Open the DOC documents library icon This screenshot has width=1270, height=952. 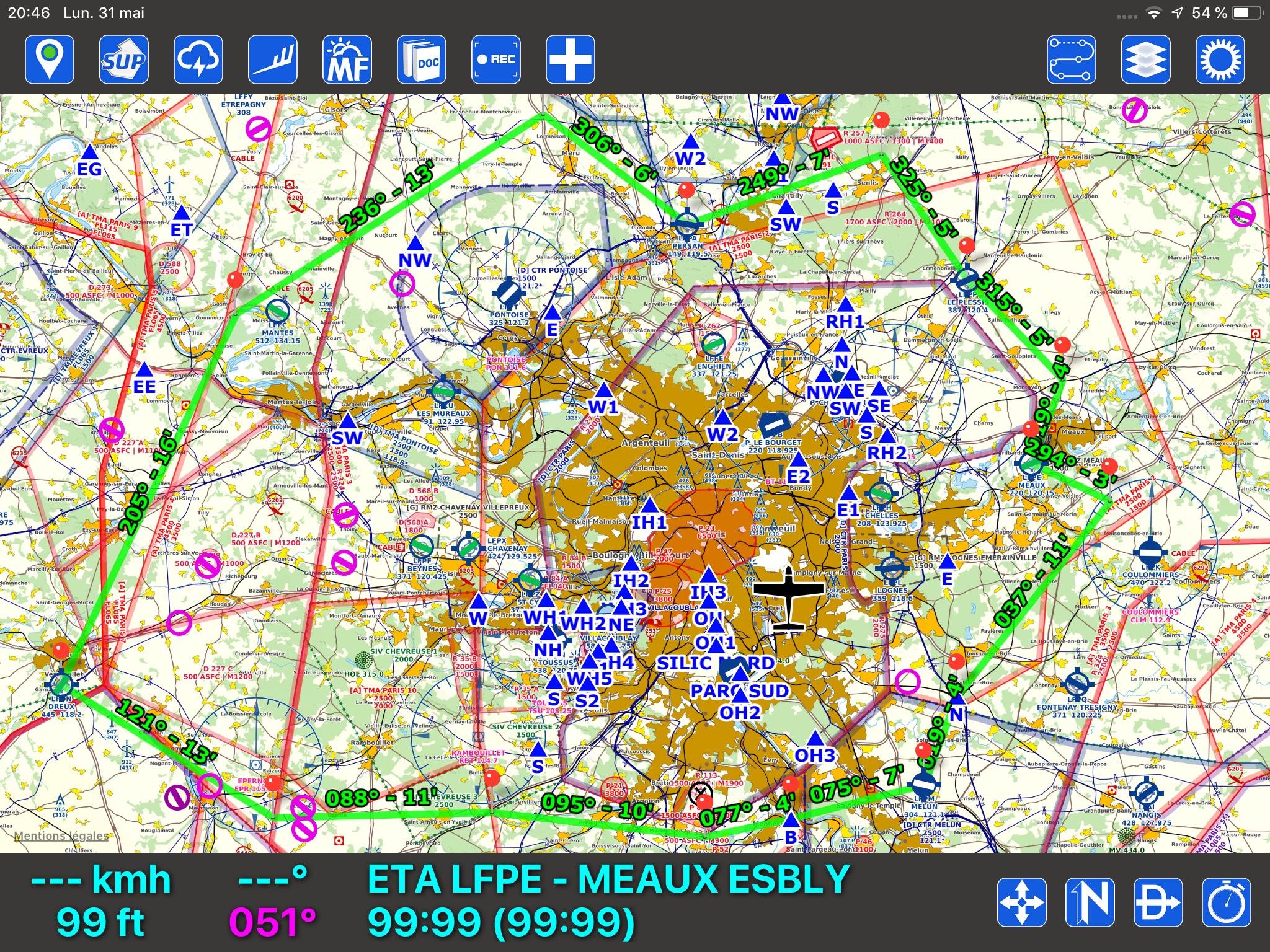pyautogui.click(x=422, y=59)
